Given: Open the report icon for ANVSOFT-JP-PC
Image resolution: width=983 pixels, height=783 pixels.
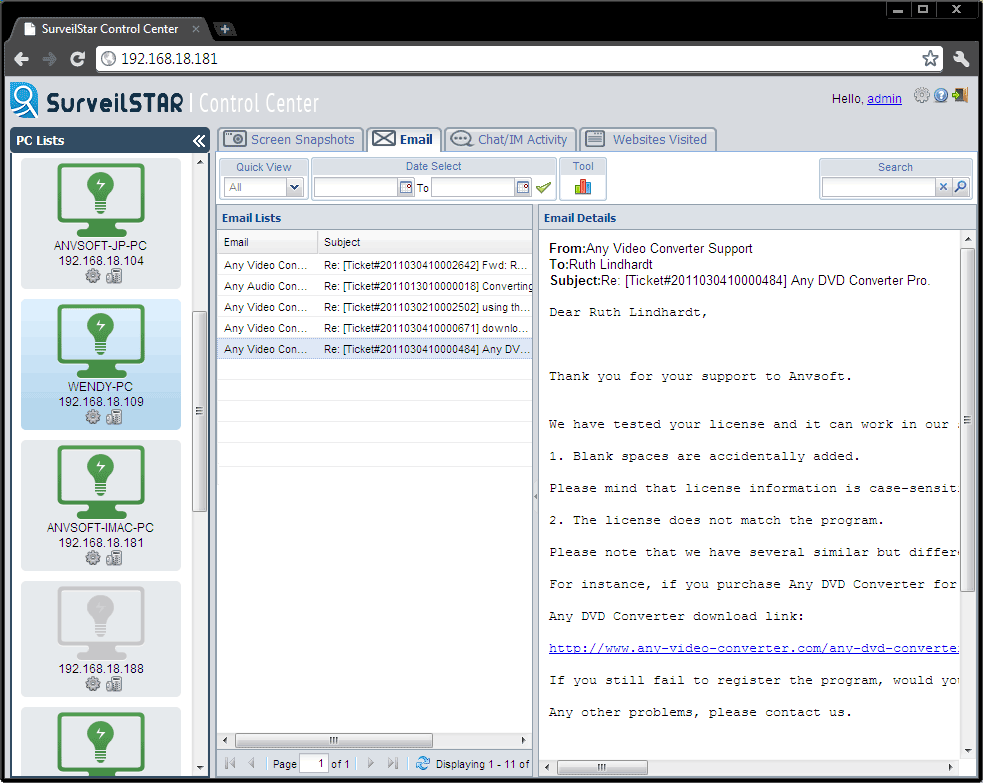Looking at the screenshot, I should tap(114, 276).
